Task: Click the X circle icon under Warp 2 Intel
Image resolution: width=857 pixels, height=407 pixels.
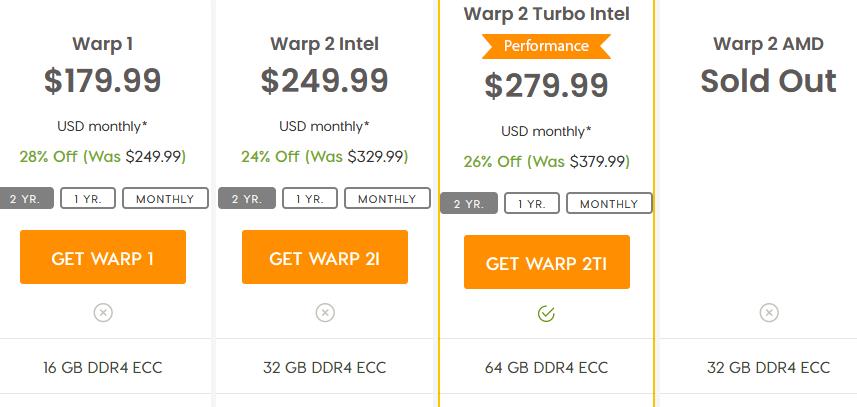Action: [x=325, y=313]
